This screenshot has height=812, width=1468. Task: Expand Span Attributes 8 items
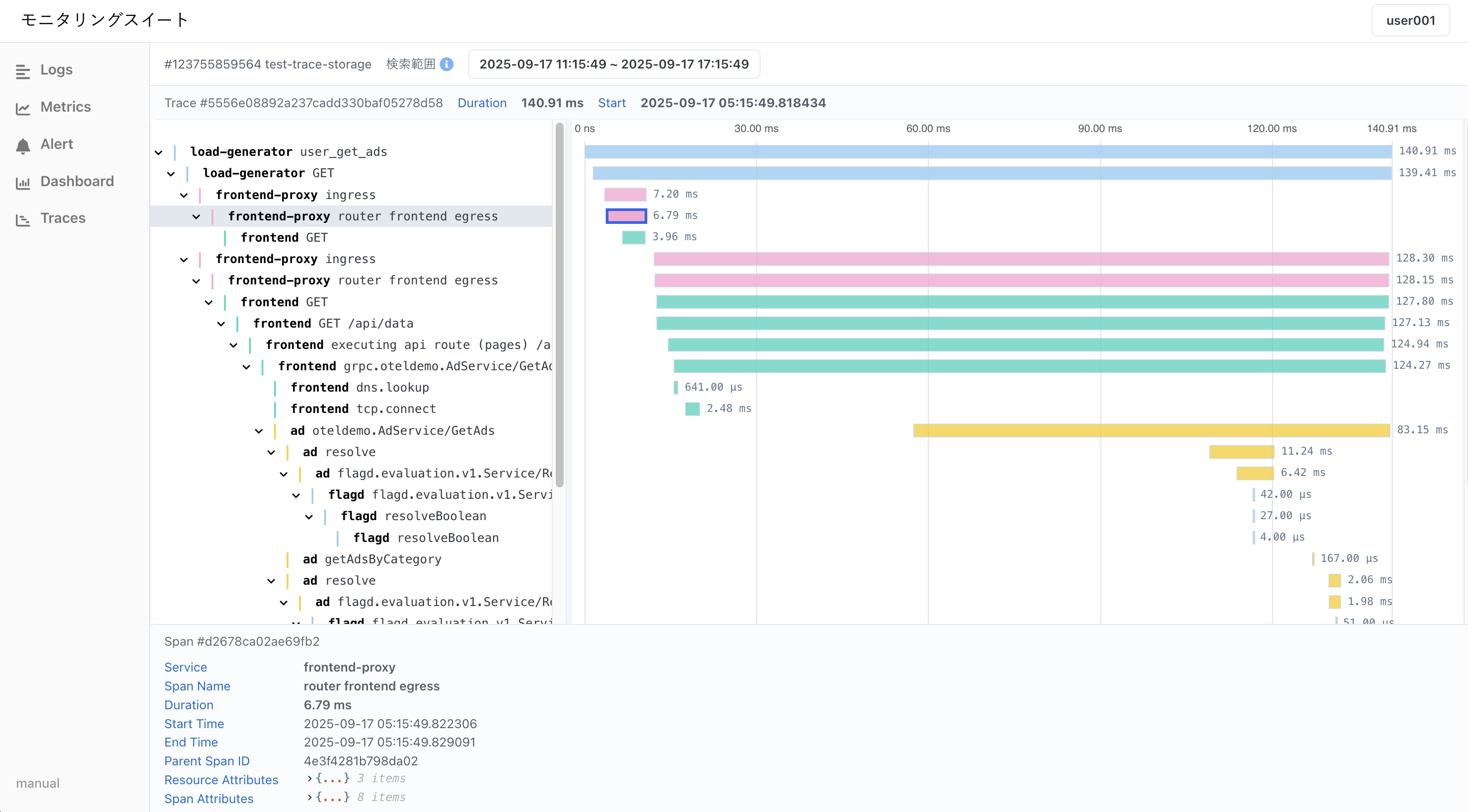(x=309, y=797)
